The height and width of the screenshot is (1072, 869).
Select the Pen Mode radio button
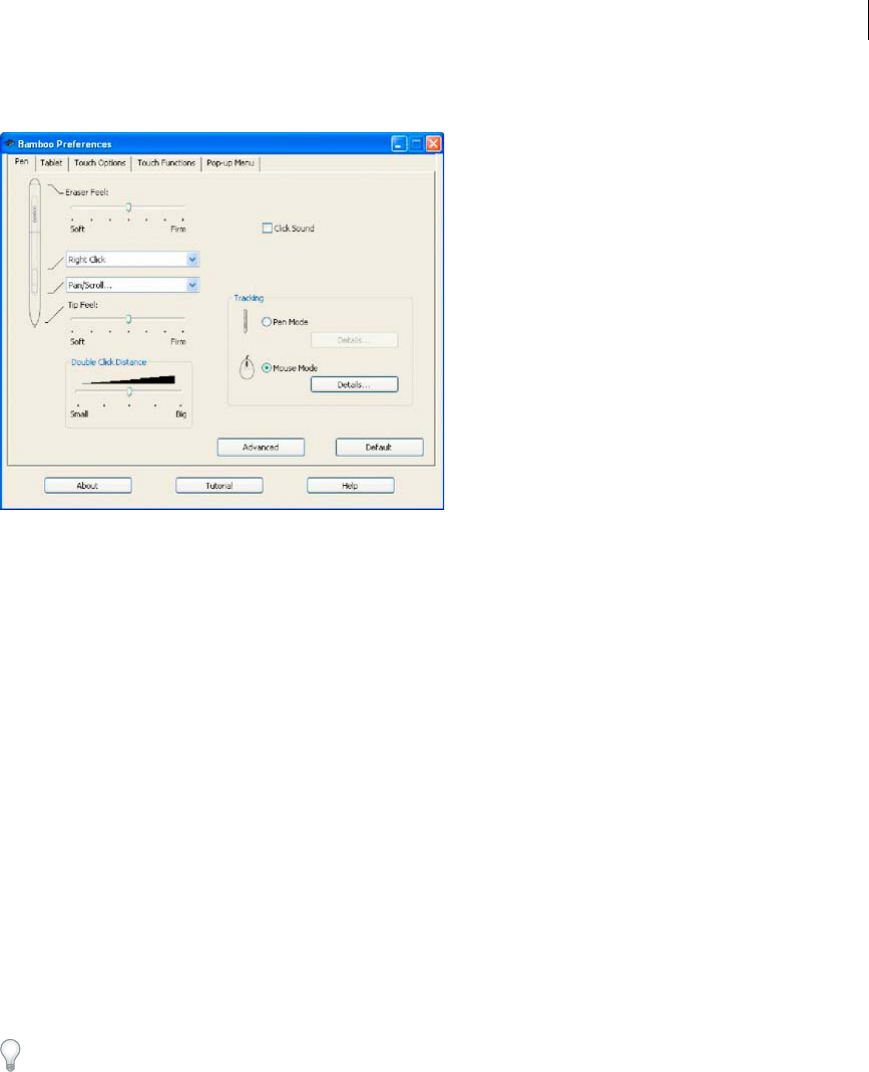point(267,322)
